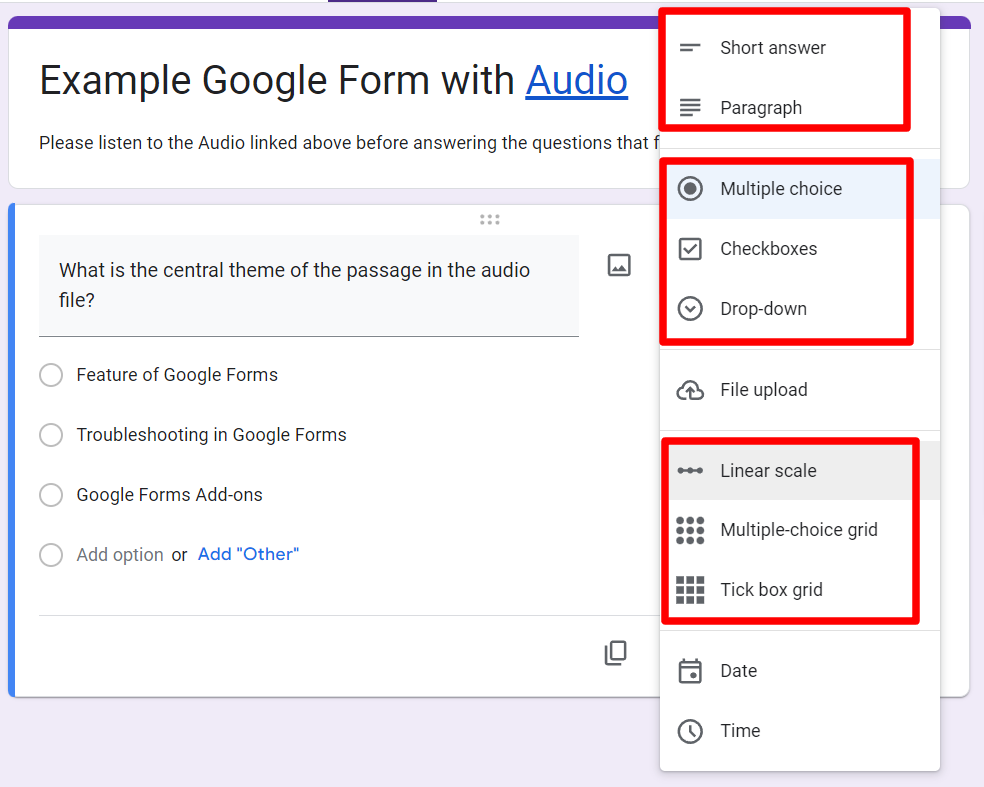Click the Add option radio circle
The height and width of the screenshot is (787, 984).
click(51, 555)
